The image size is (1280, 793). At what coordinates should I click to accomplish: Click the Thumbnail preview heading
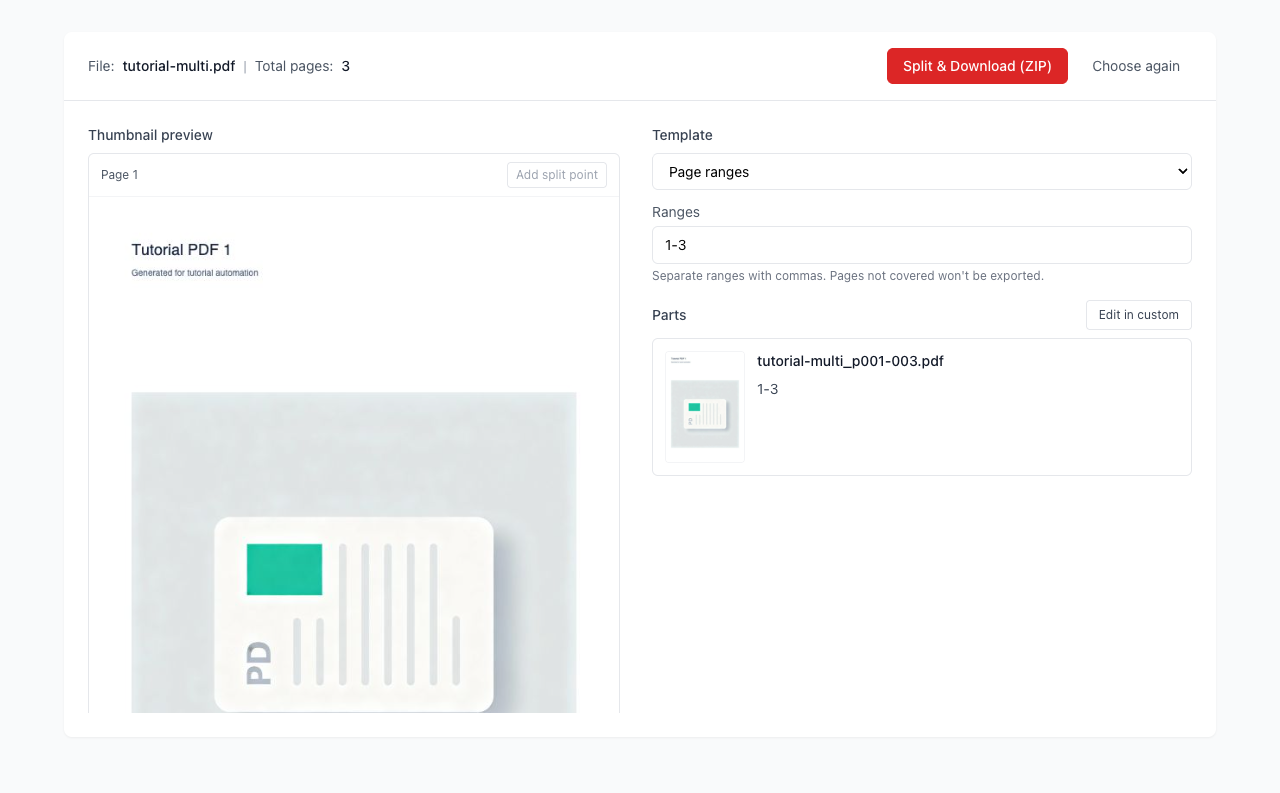(x=150, y=135)
